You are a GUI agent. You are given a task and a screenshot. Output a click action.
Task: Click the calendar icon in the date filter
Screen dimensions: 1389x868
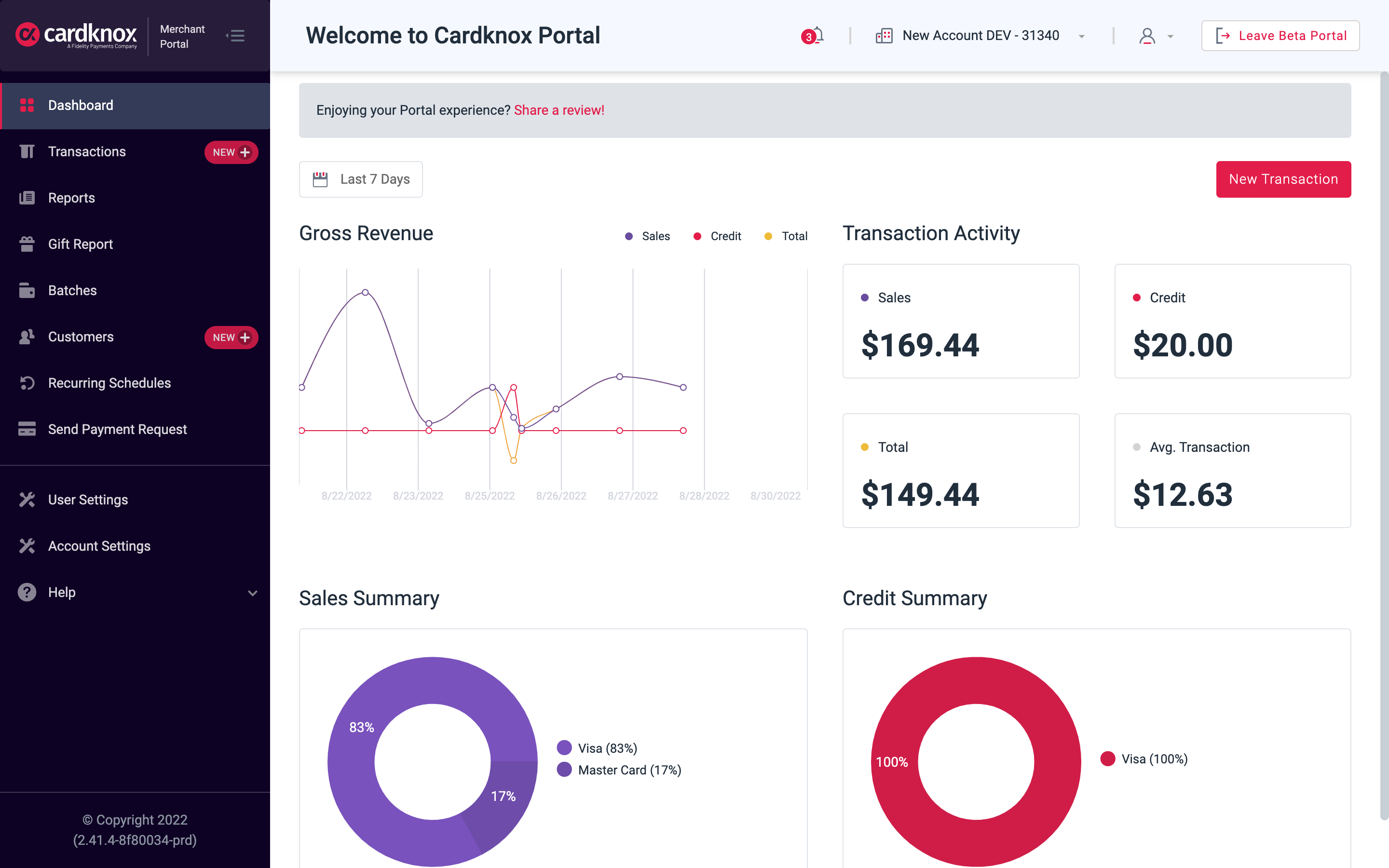320,178
